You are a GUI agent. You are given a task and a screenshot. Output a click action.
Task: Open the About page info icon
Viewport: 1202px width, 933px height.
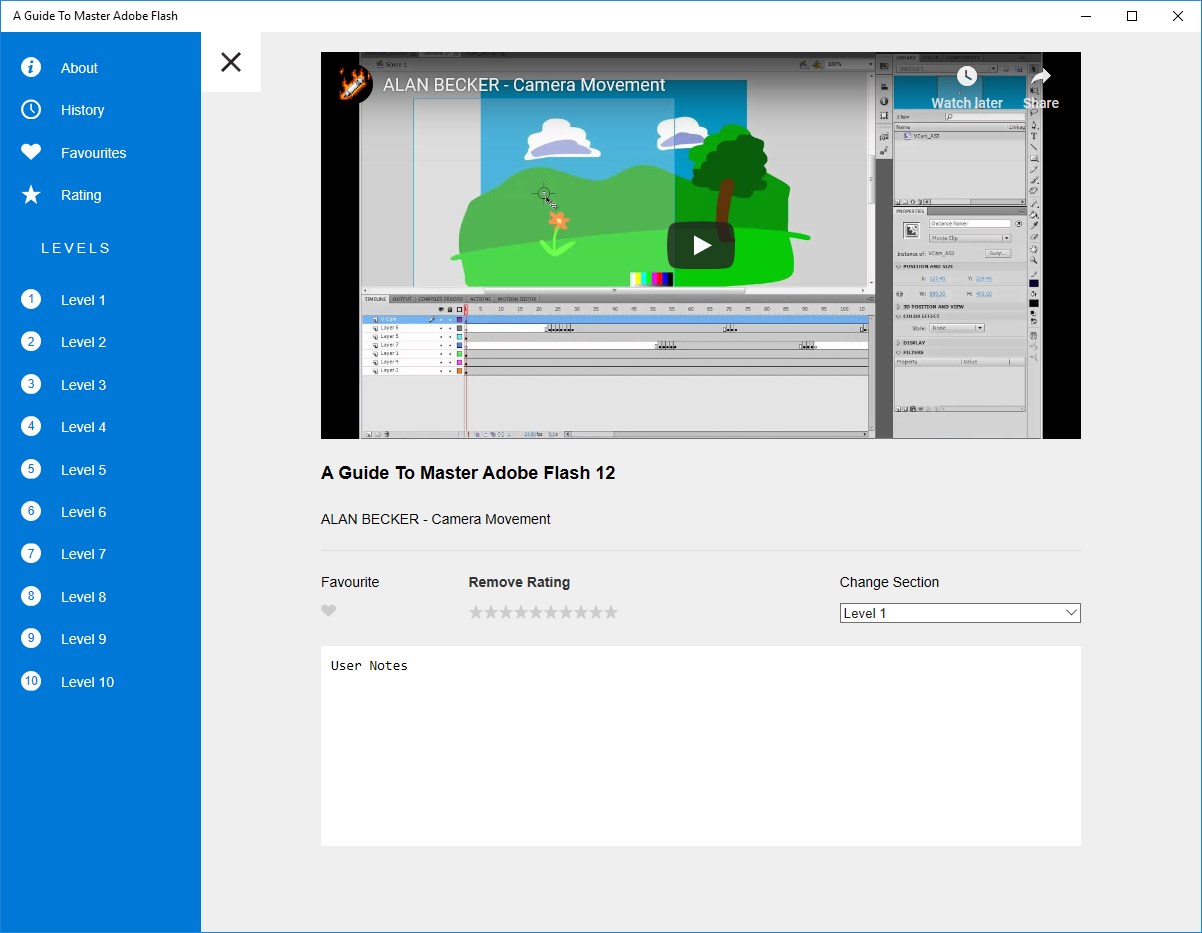[31, 67]
